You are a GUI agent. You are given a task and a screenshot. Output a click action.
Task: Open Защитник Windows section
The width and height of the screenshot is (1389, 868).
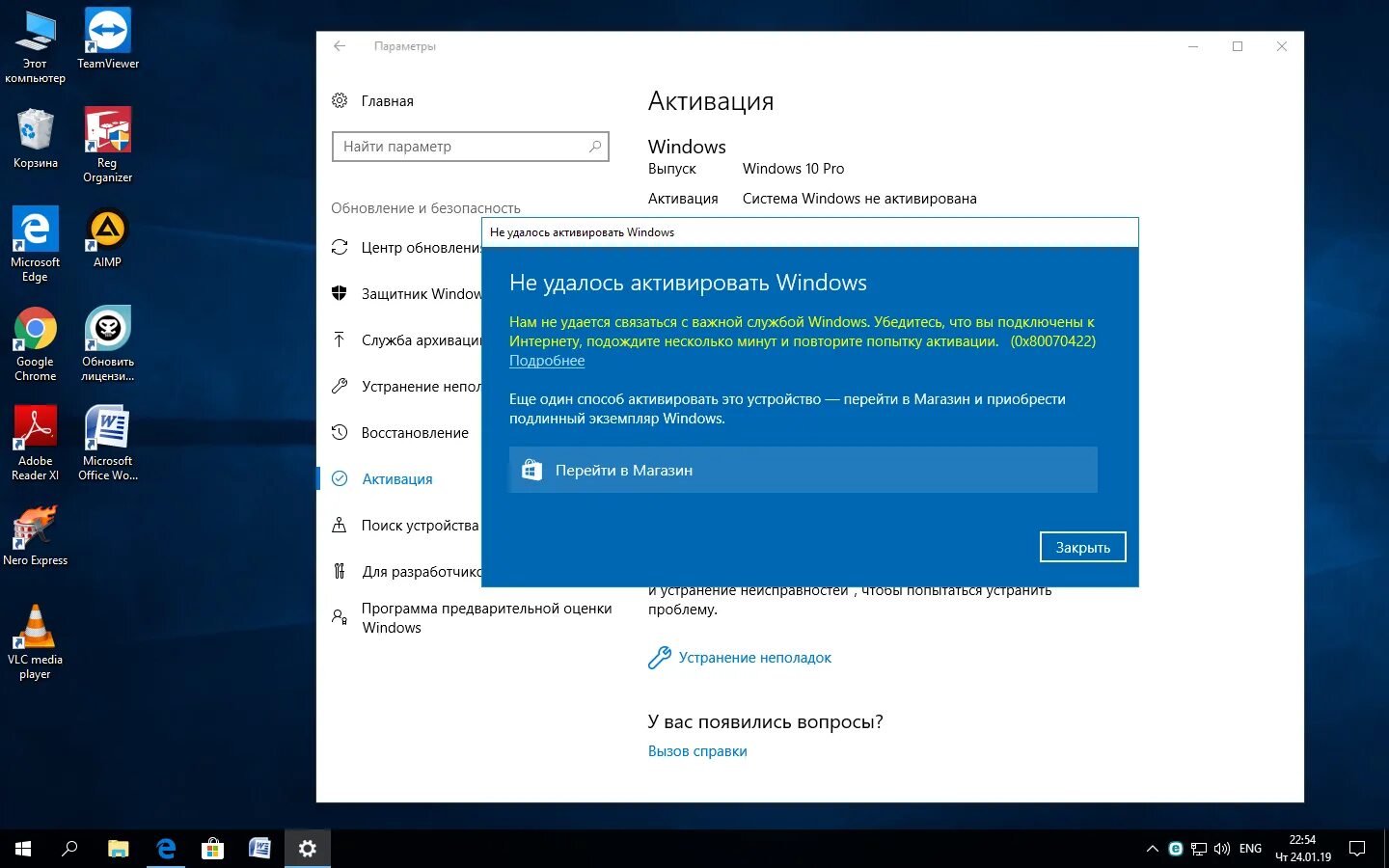406,294
